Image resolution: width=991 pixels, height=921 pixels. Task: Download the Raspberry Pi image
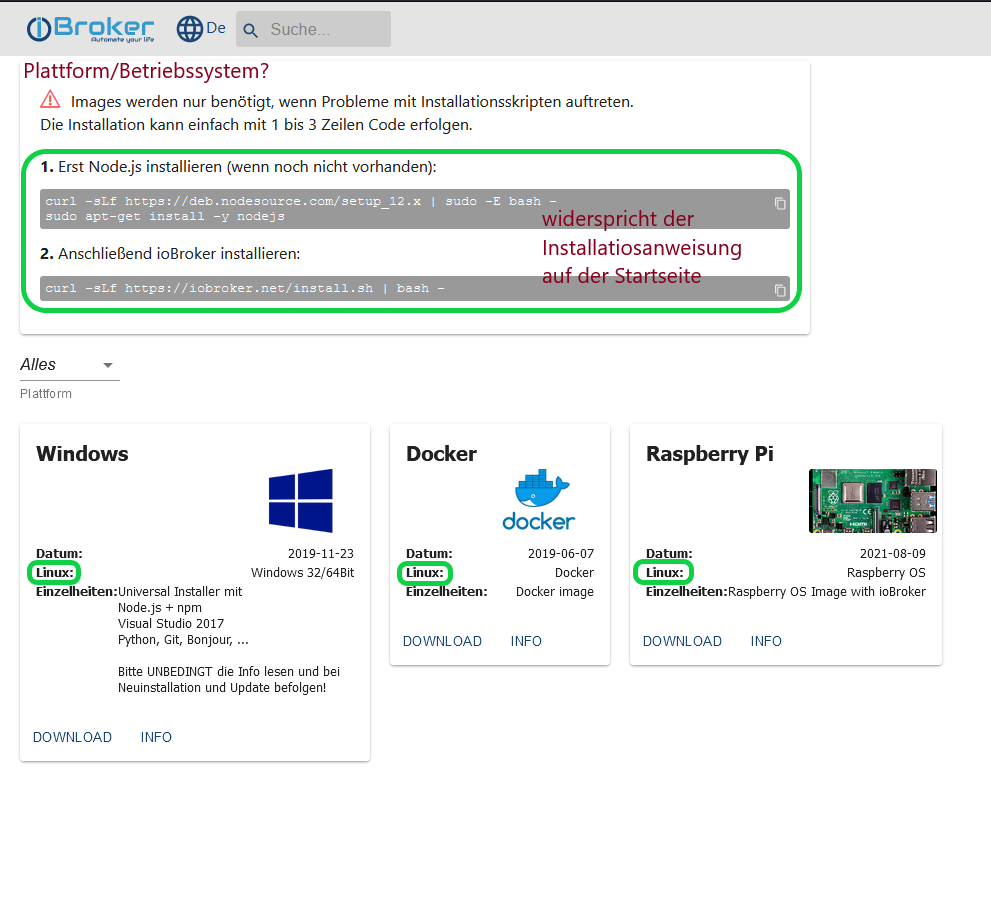pos(682,641)
